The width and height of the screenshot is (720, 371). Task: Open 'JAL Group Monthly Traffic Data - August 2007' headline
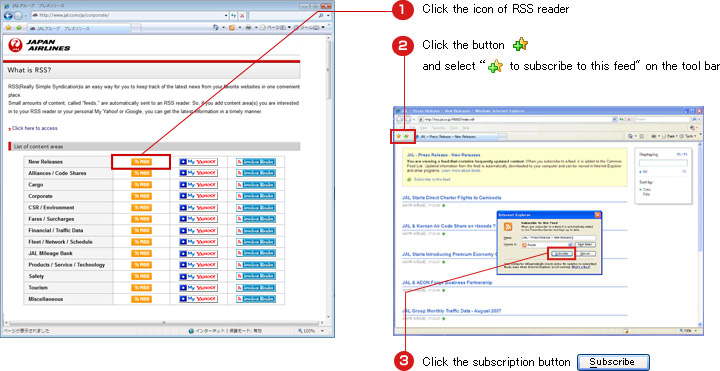tap(451, 311)
